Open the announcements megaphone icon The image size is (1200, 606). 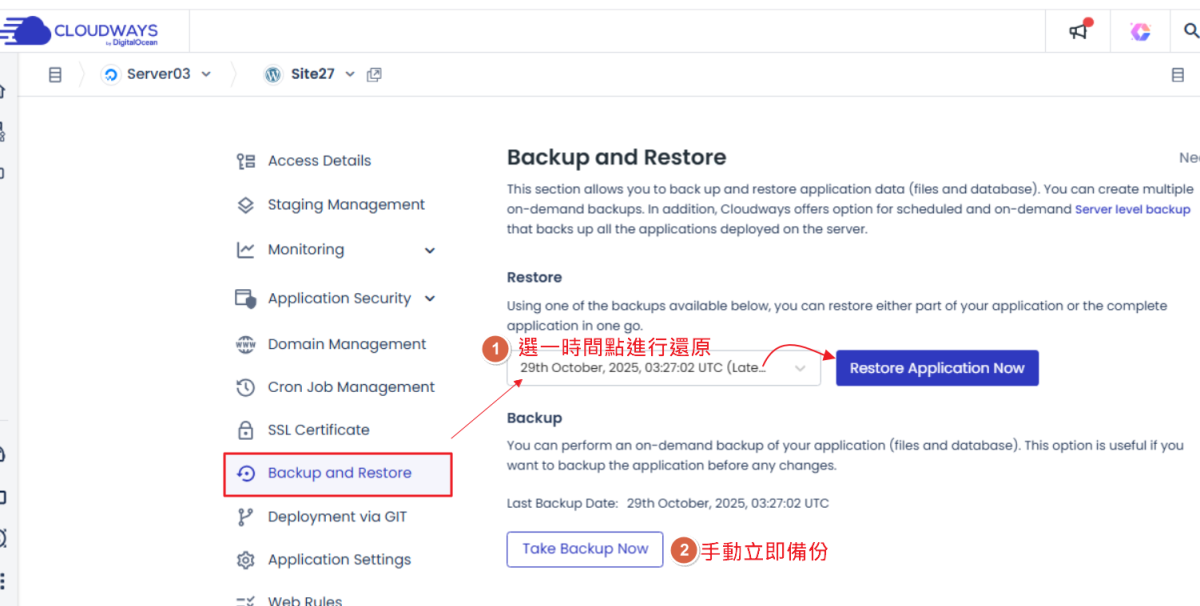click(1078, 32)
